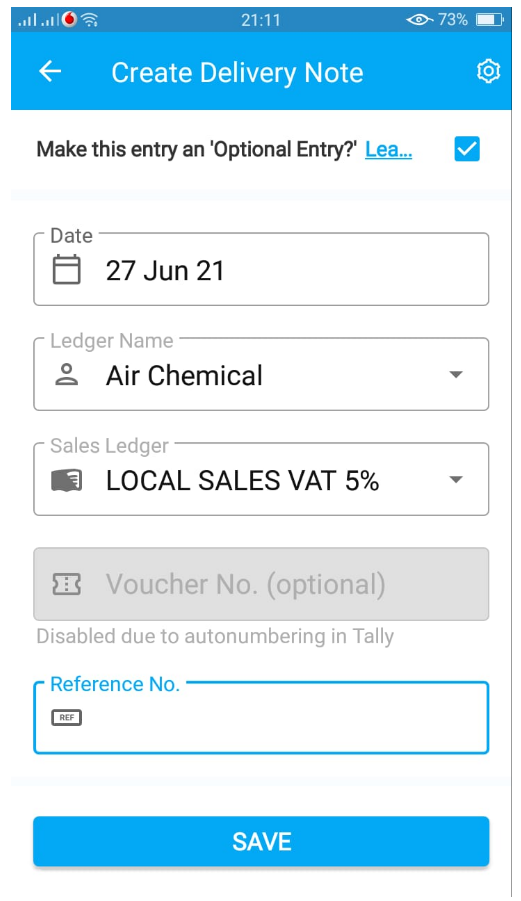Go back using the arrow icon
This screenshot has width=521, height=901.
[x=50, y=71]
